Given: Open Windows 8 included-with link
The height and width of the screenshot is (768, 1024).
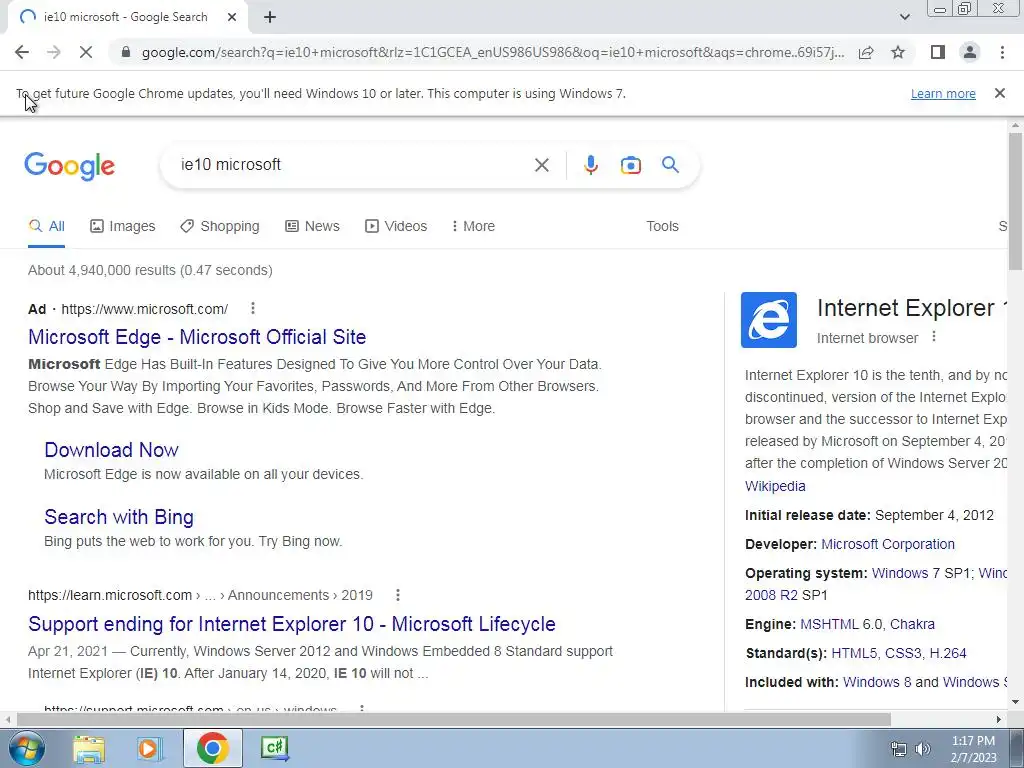Looking at the screenshot, I should (x=877, y=682).
